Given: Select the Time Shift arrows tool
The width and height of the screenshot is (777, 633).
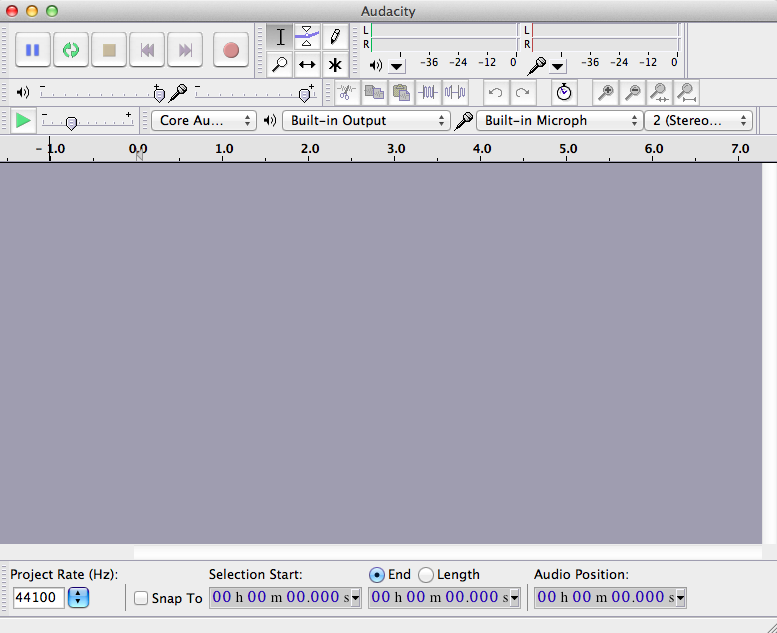Looking at the screenshot, I should [x=307, y=64].
